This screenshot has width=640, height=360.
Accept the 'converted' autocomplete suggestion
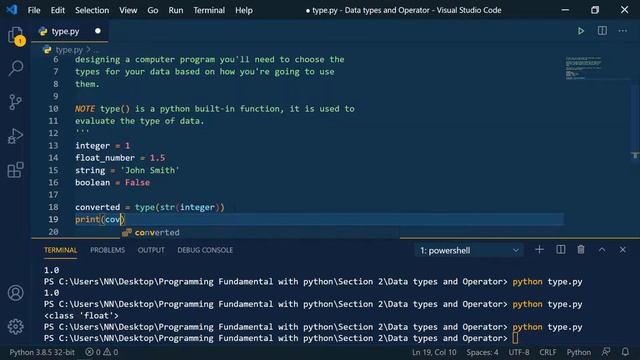(x=157, y=233)
